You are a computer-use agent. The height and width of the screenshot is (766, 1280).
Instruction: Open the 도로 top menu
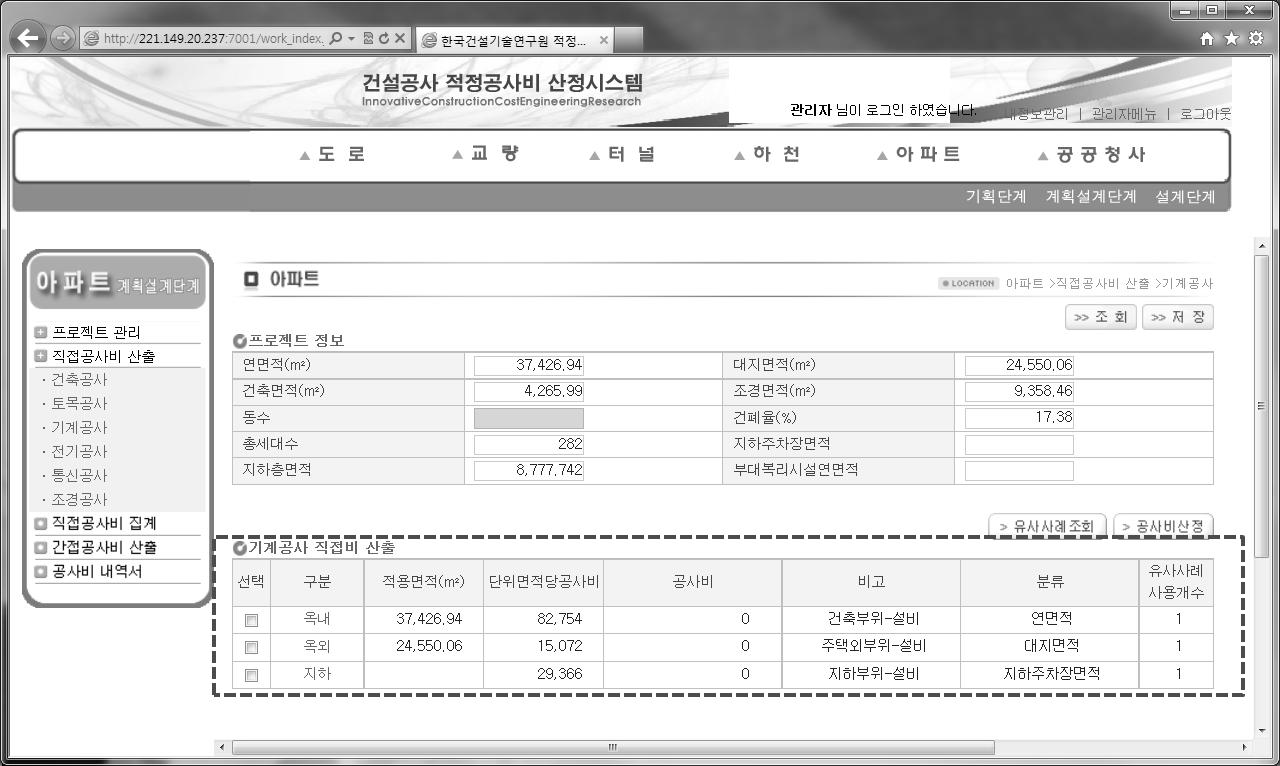334,154
